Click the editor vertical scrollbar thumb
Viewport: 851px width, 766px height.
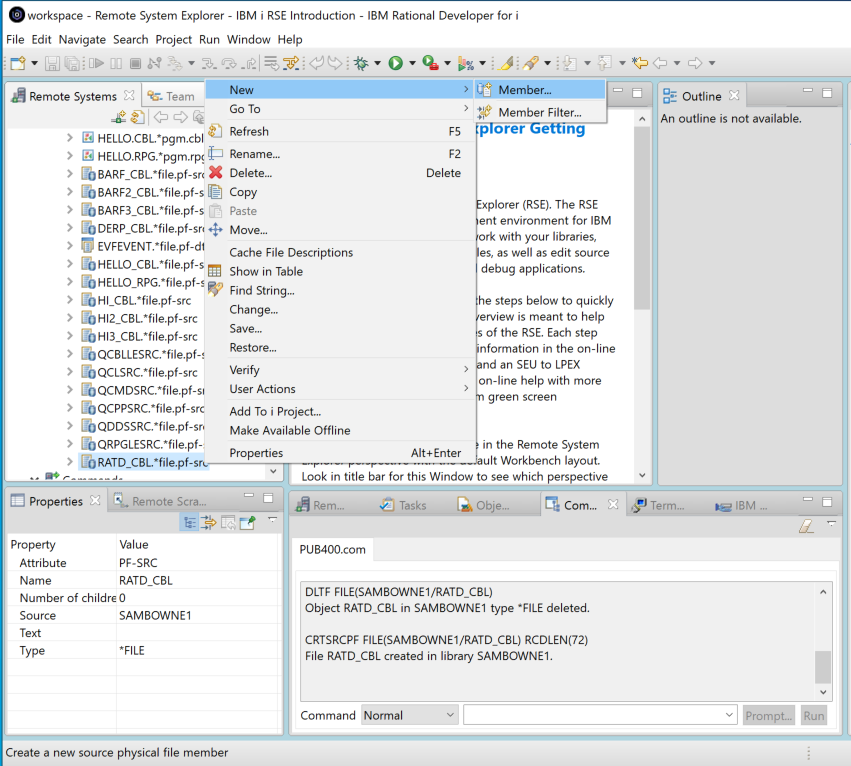click(x=642, y=218)
